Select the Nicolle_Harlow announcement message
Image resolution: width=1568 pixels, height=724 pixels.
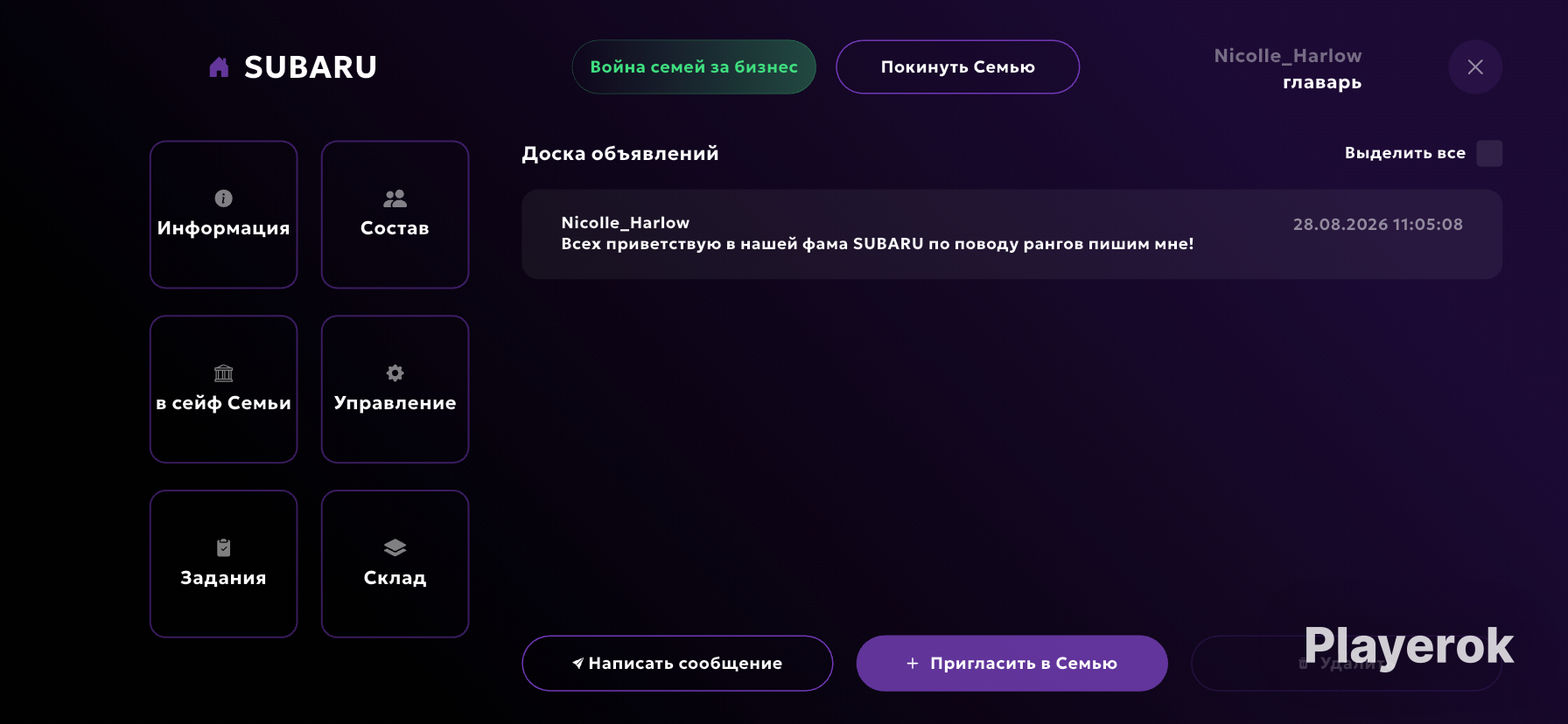tap(1011, 234)
